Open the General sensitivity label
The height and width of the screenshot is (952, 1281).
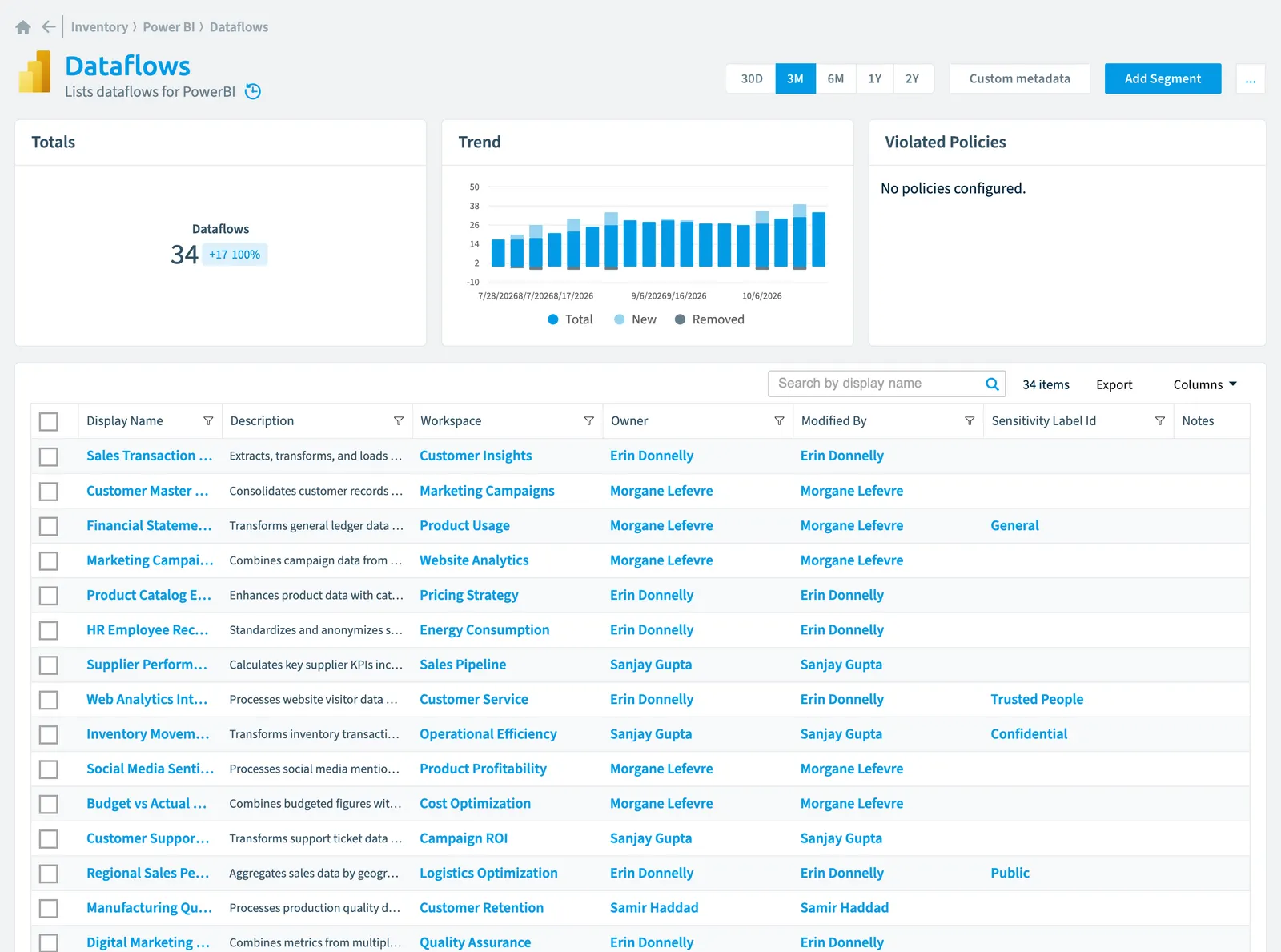coord(1014,525)
